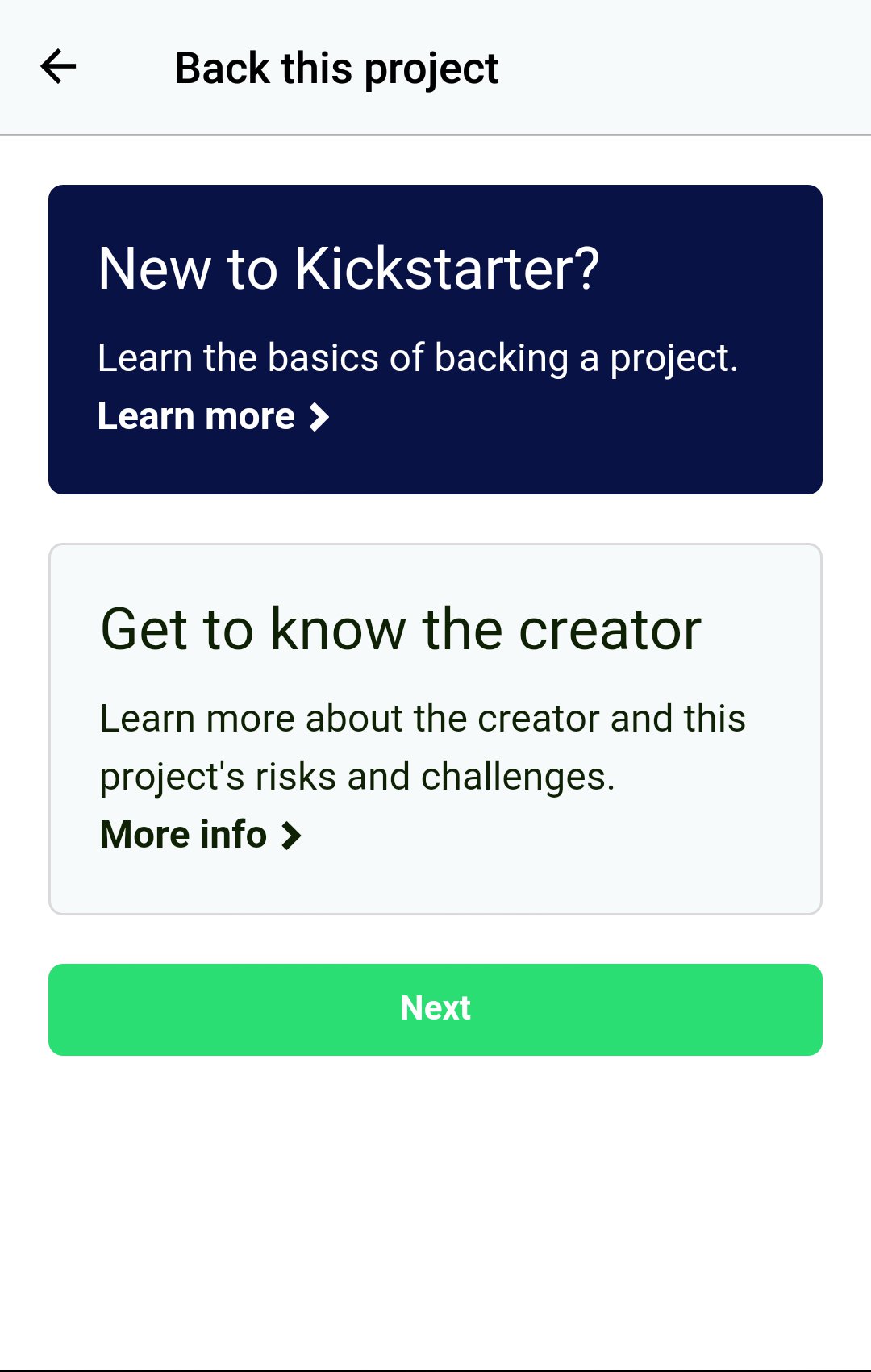Click the word project in the header title
Image resolution: width=871 pixels, height=1372 pixels.
click(x=431, y=69)
